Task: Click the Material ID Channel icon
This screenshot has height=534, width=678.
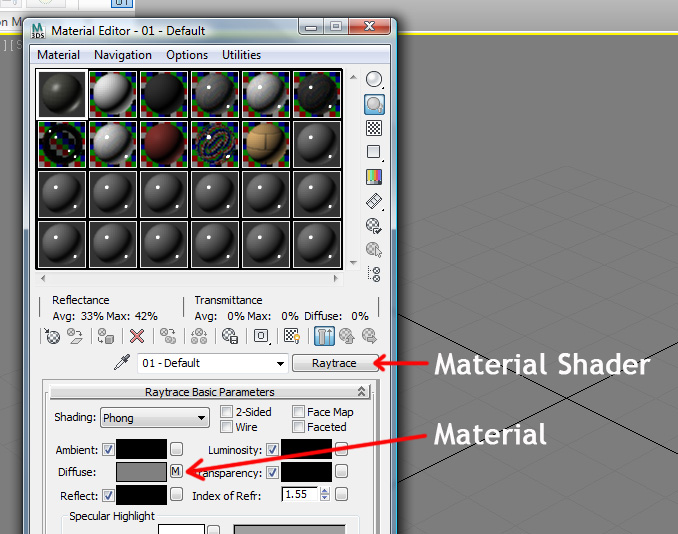Action: [x=261, y=336]
